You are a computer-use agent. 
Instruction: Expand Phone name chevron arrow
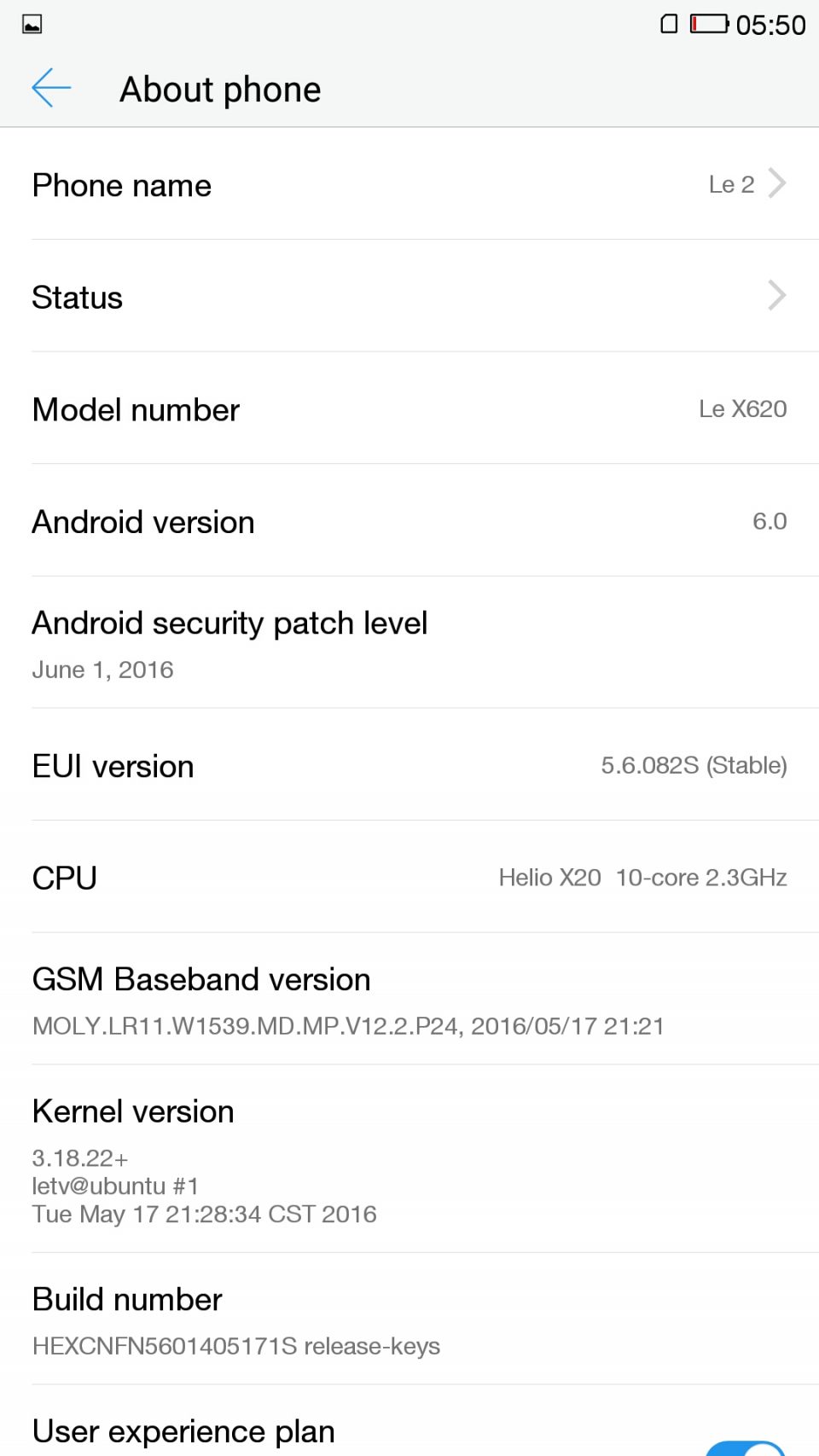click(776, 183)
